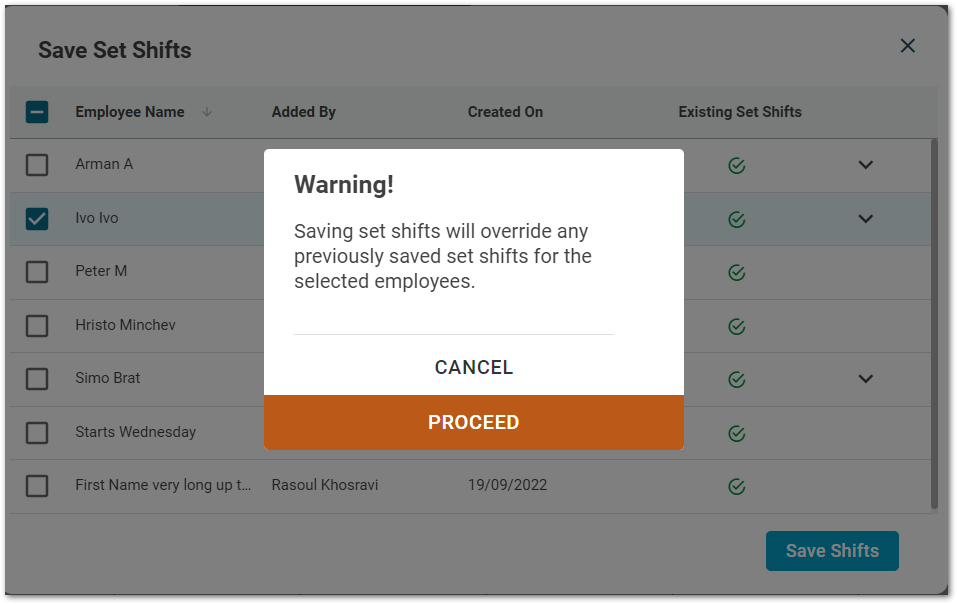Click the Created On column header

tap(505, 112)
